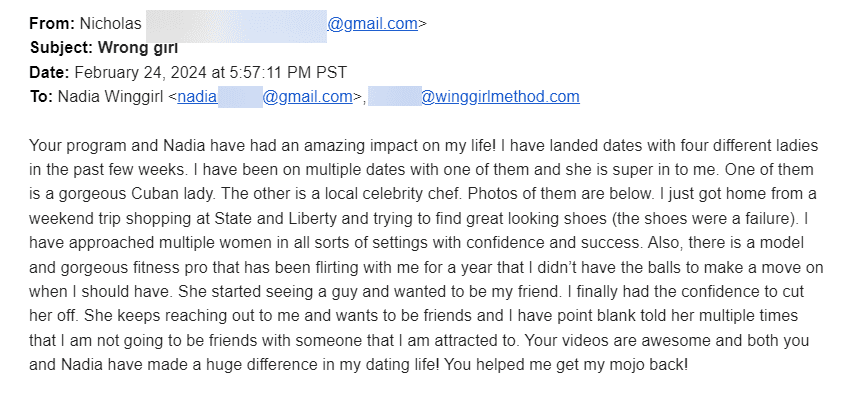This screenshot has width=848, height=395.
Task: Click the redacted box after nadia
Action: 240,96
